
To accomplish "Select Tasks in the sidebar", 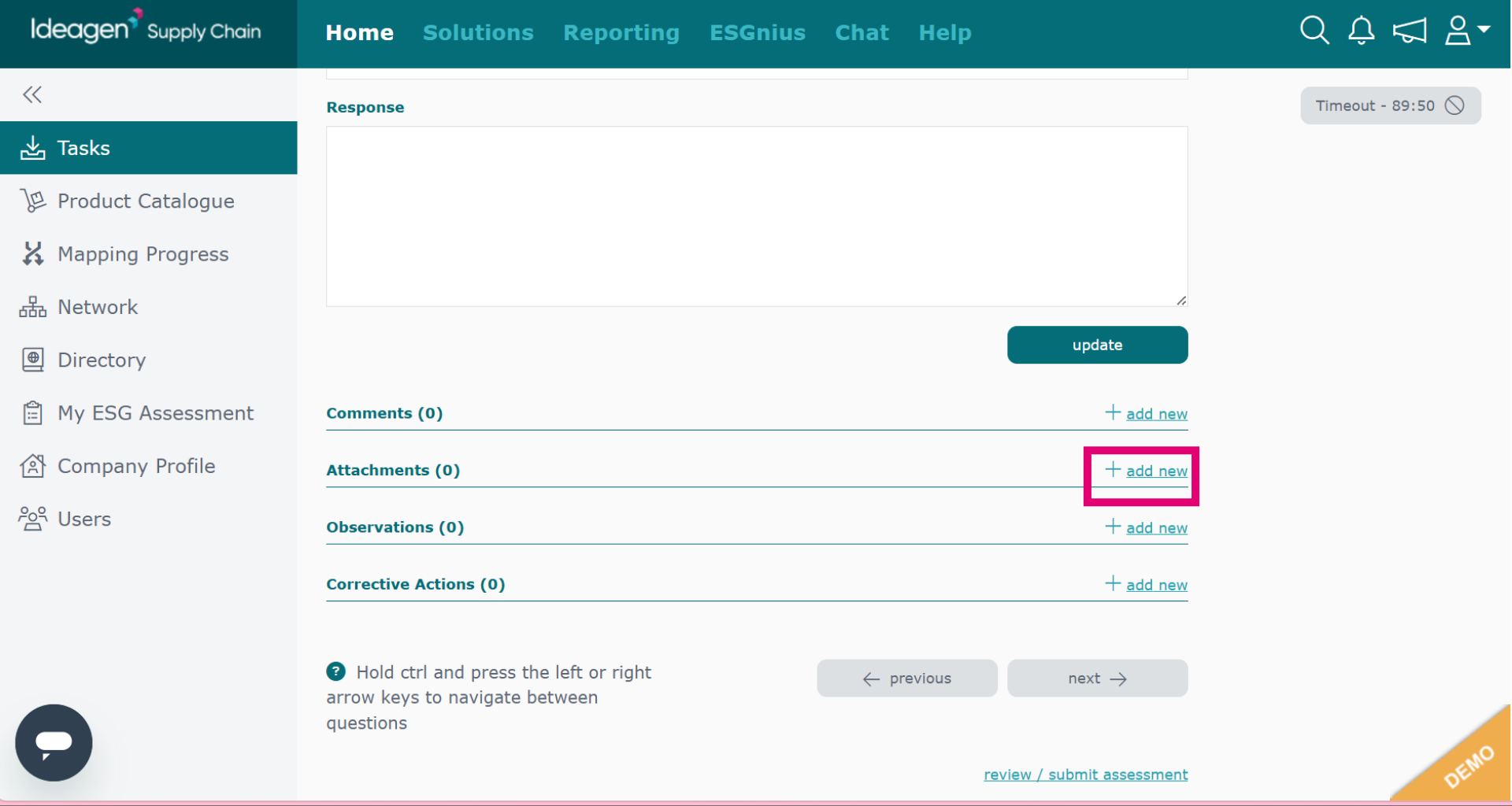I will pos(149,148).
